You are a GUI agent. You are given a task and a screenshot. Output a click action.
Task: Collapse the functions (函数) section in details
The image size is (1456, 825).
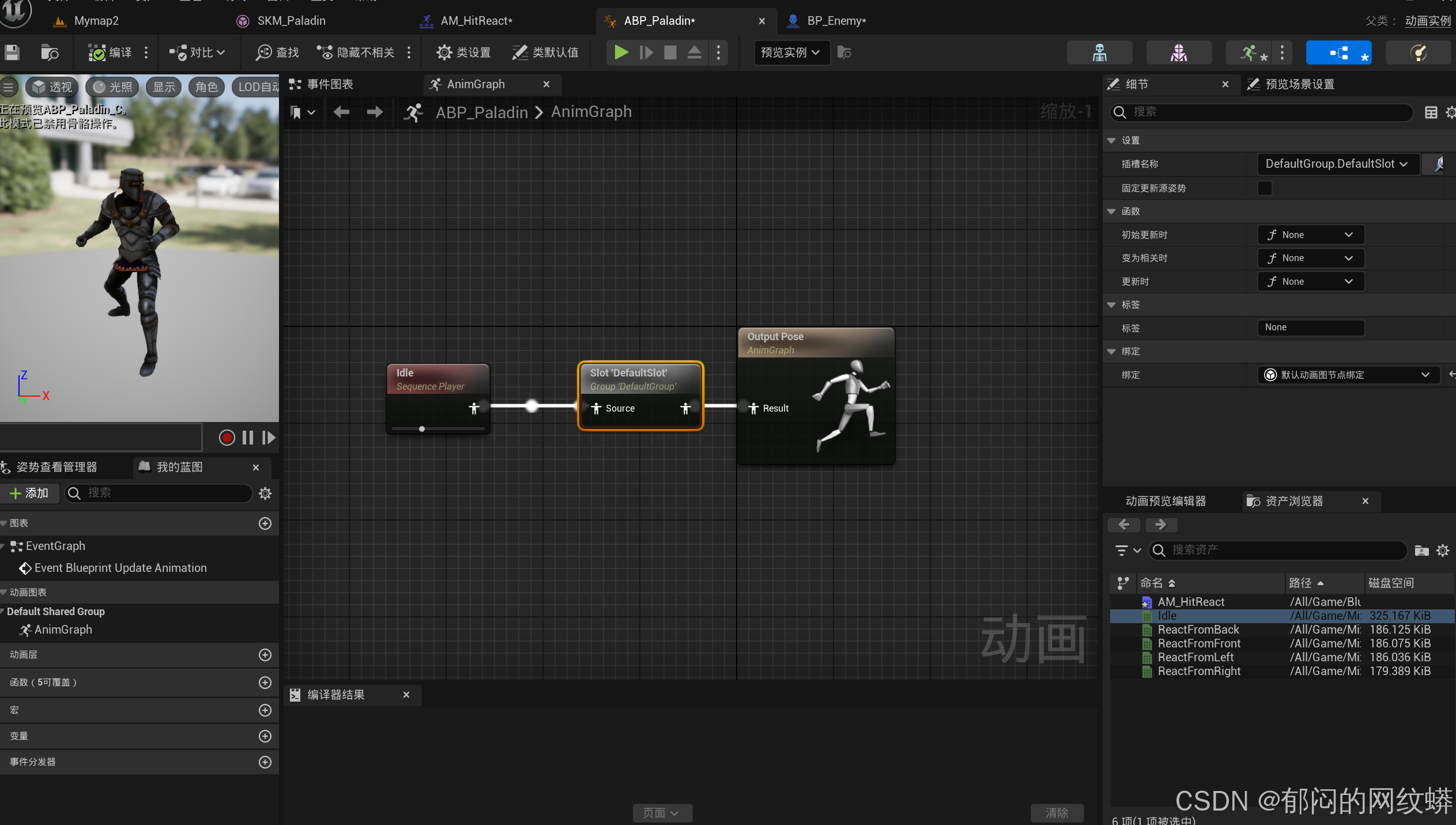[x=1112, y=212]
